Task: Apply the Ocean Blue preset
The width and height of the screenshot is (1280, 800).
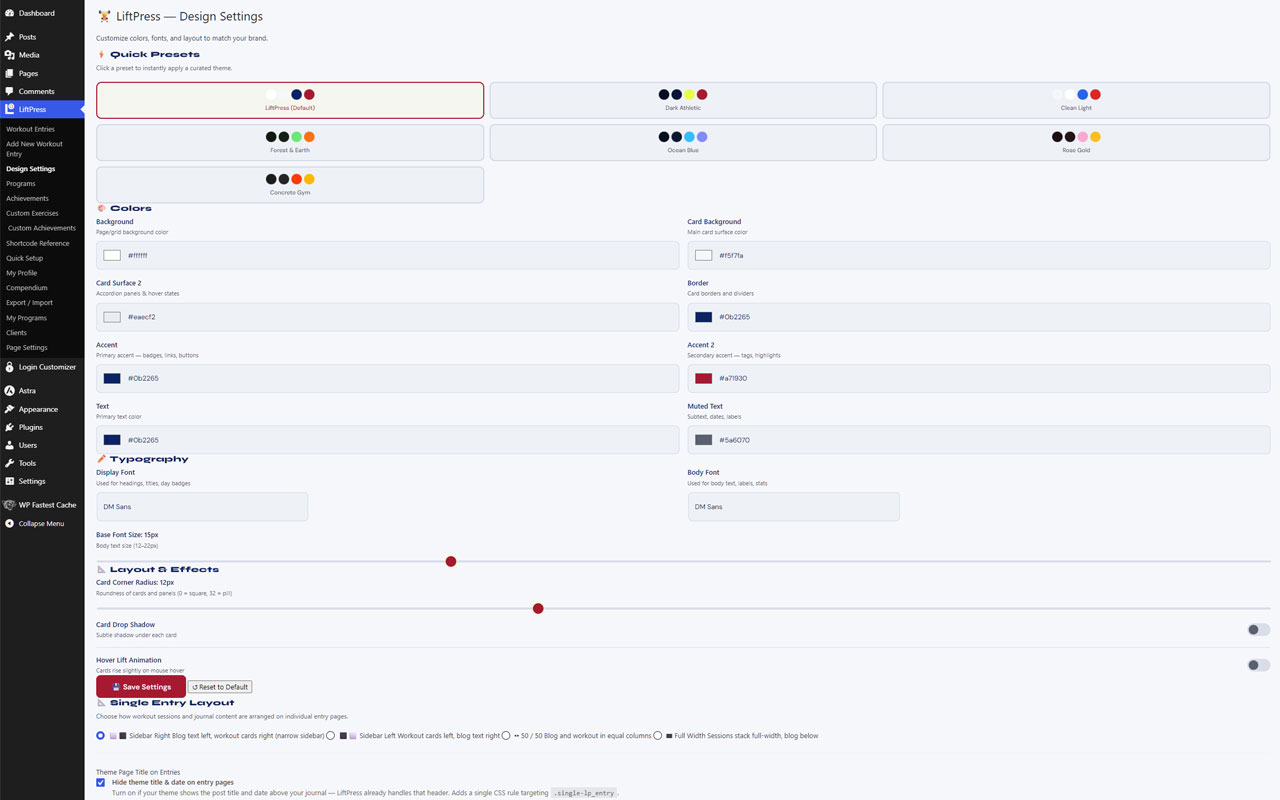Action: (683, 142)
